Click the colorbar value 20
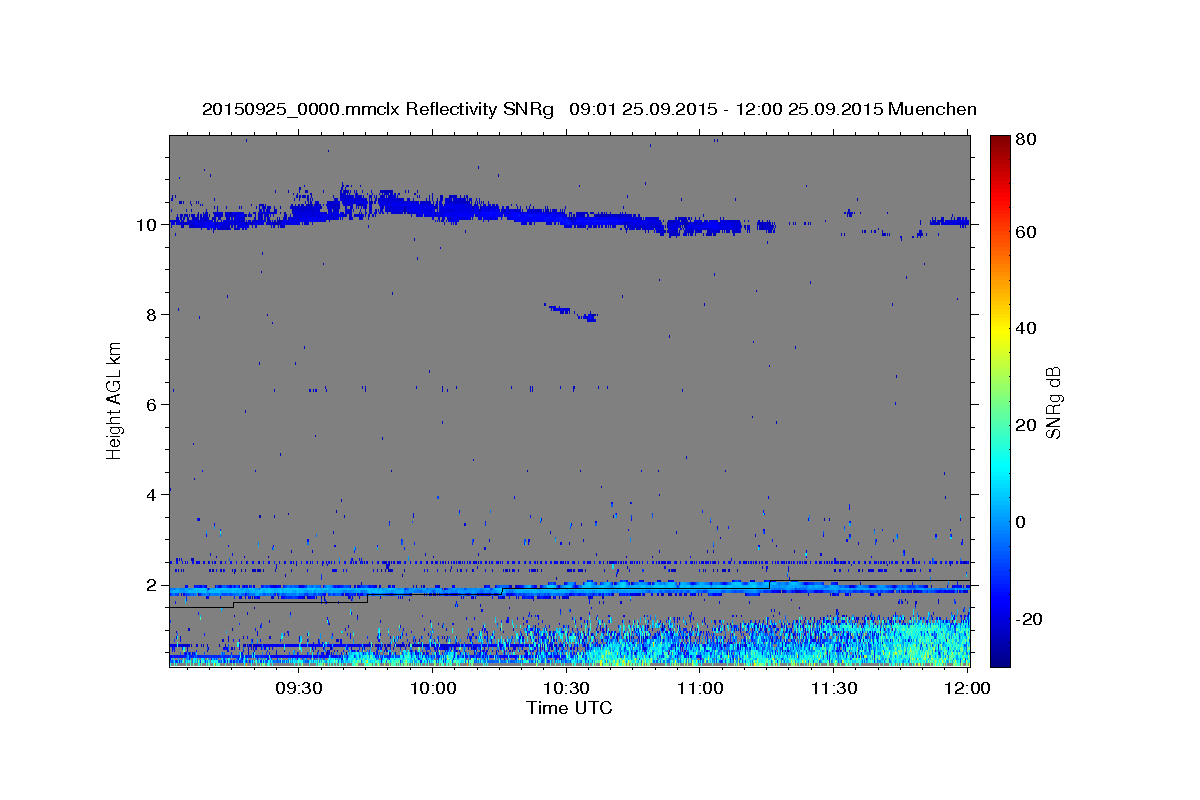The width and height of the screenshot is (1200, 800). point(1027,425)
